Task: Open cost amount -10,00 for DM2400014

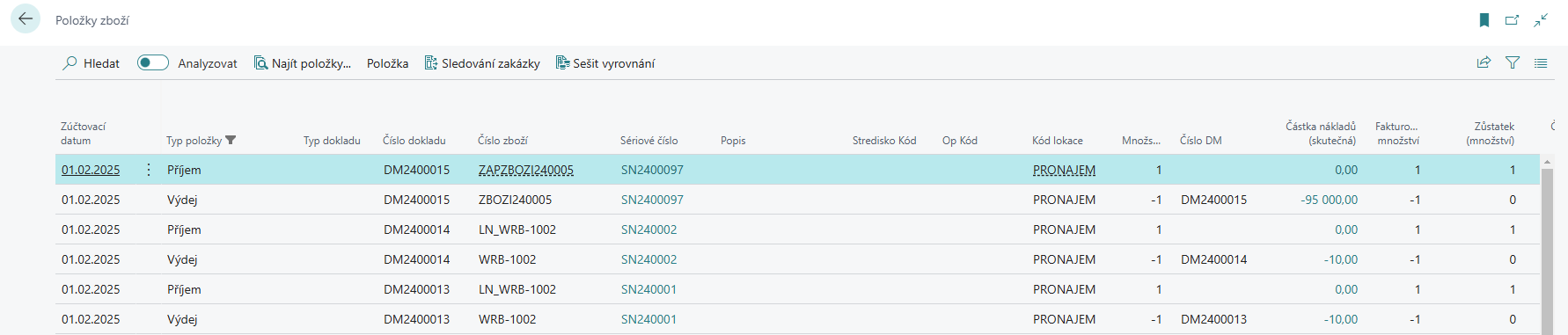Action: click(1341, 259)
